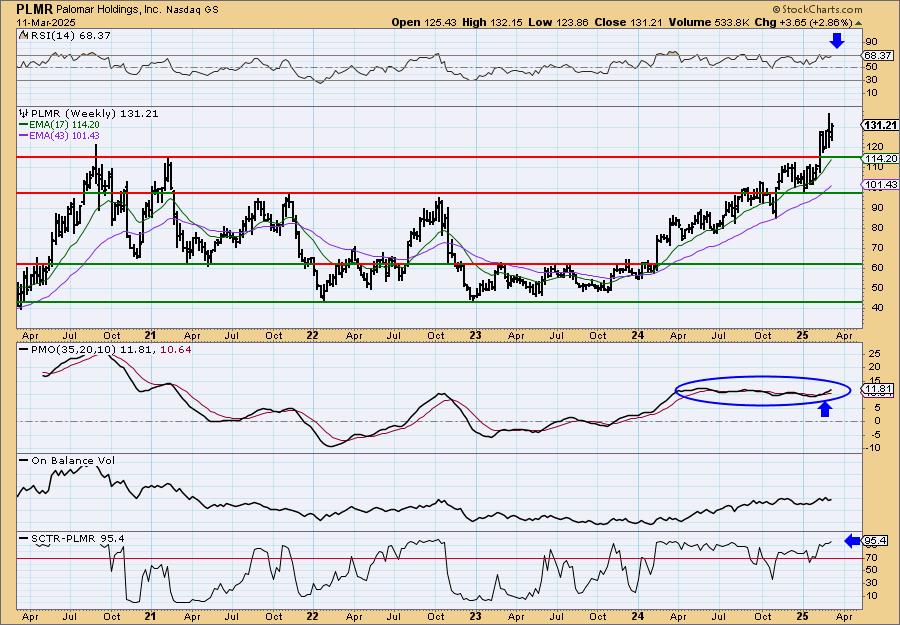Select the Close 131.21 value in the header
Screen dimensions: 900x625
[629, 22]
